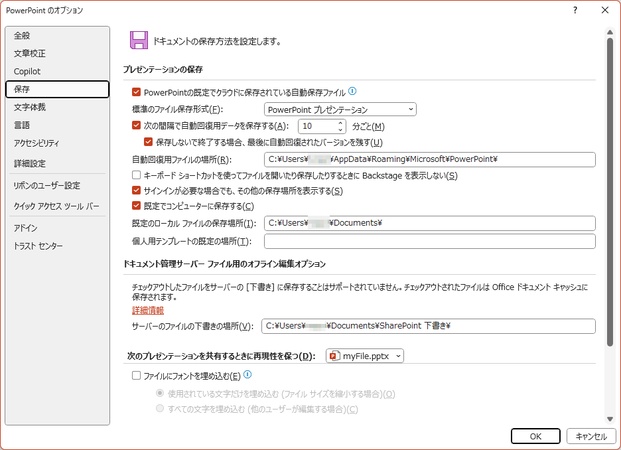Click the scrollbar down arrow
Viewport: 621px width, 450px height.
click(x=610, y=419)
